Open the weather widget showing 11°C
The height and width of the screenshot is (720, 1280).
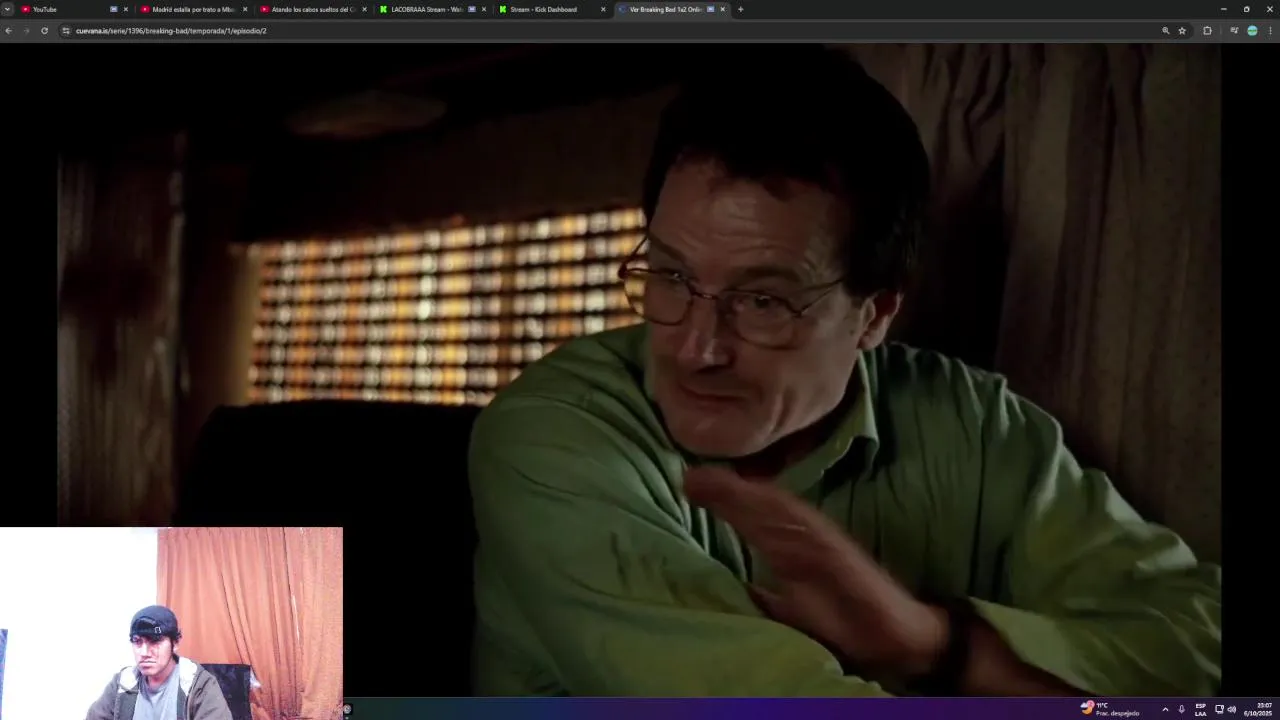pyautogui.click(x=1110, y=709)
